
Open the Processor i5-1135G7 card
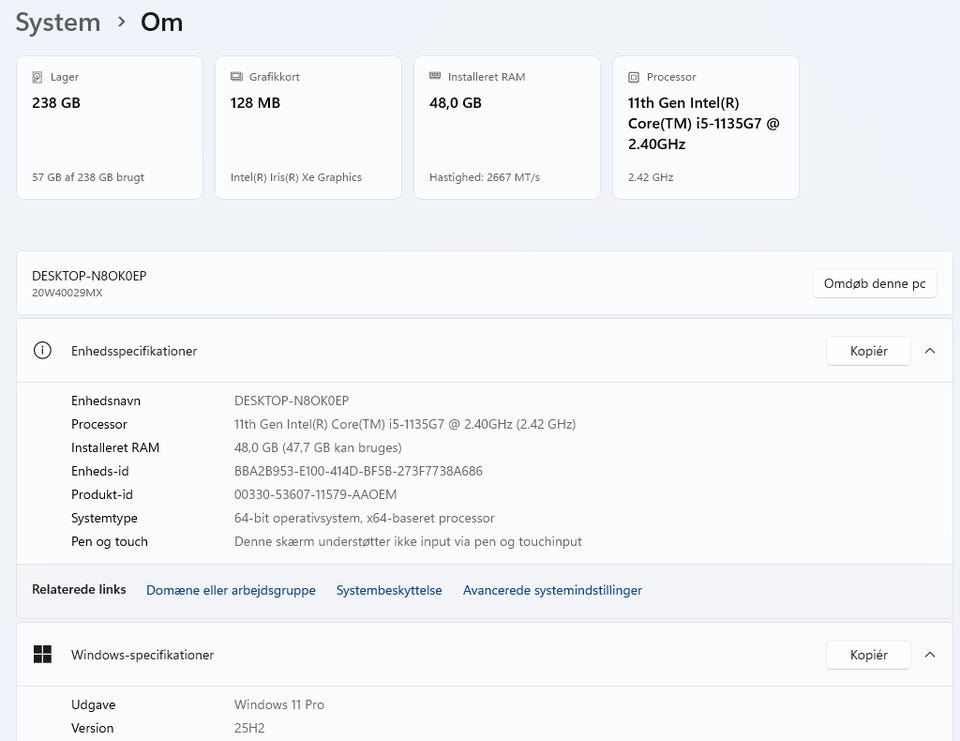pos(706,127)
